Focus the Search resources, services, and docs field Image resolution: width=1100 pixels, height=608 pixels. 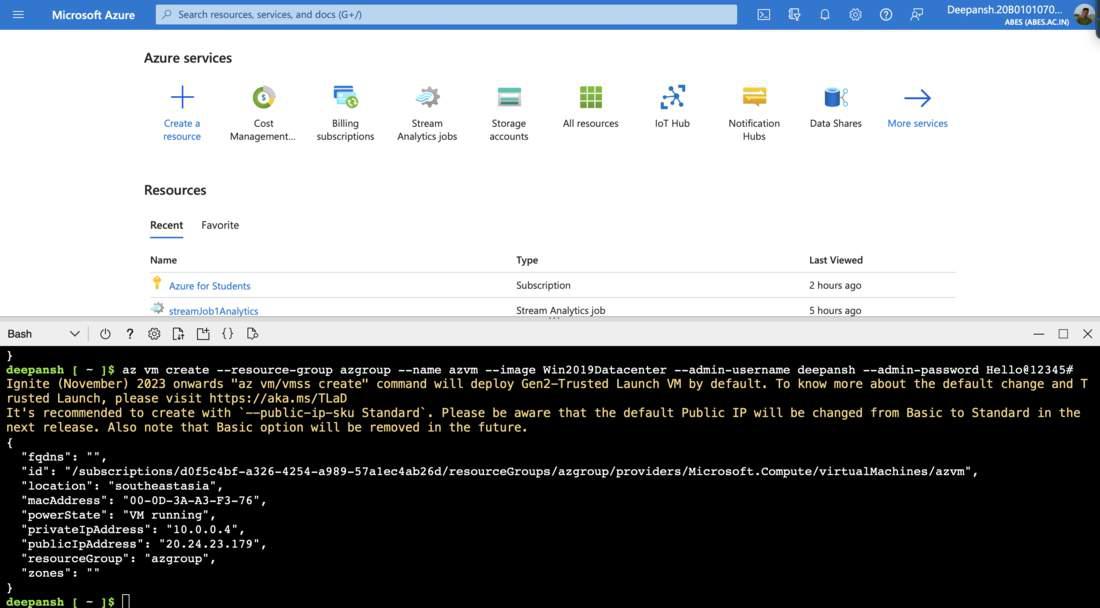[446, 14]
